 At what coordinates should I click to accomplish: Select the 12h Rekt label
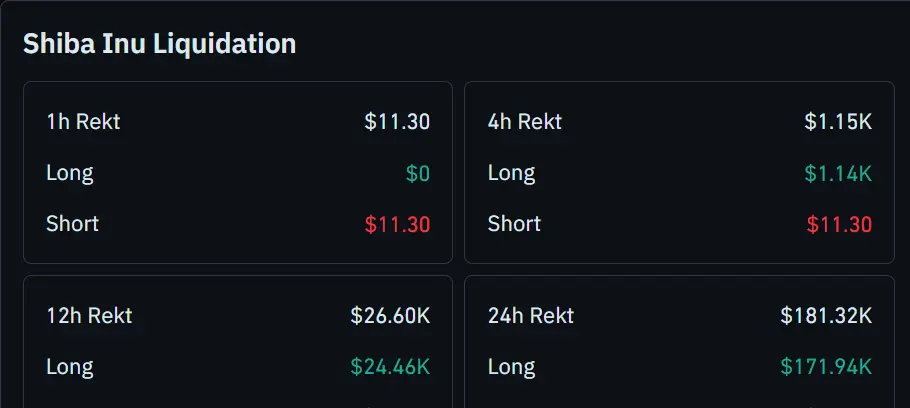89,316
